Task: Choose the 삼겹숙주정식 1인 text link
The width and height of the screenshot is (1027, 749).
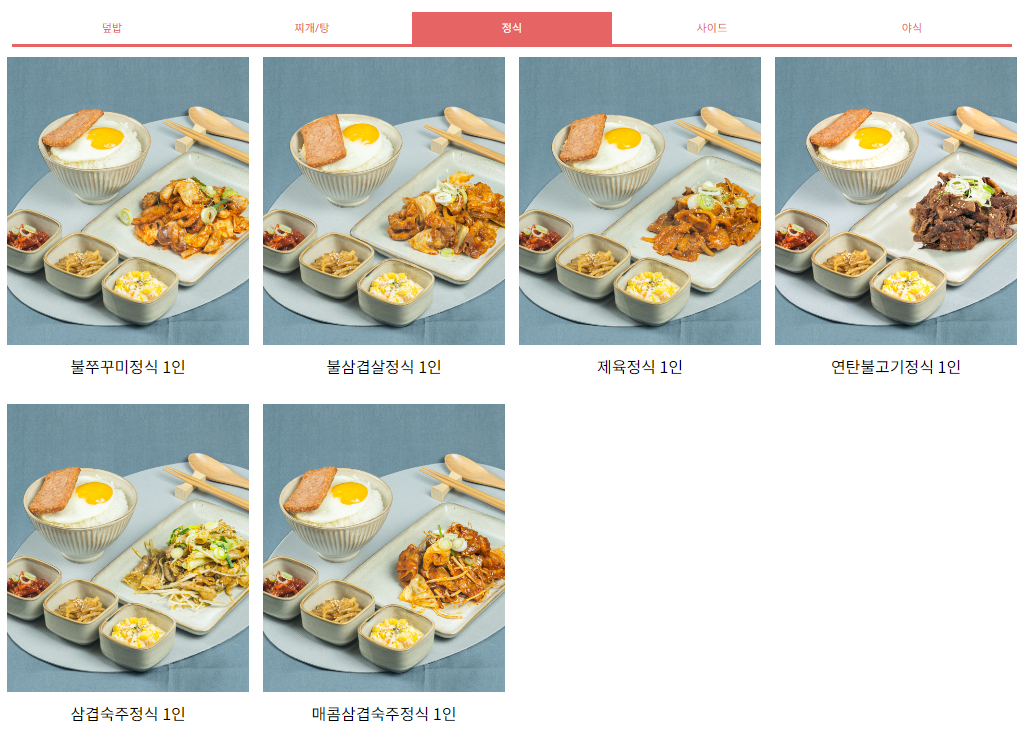Action: coord(128,714)
